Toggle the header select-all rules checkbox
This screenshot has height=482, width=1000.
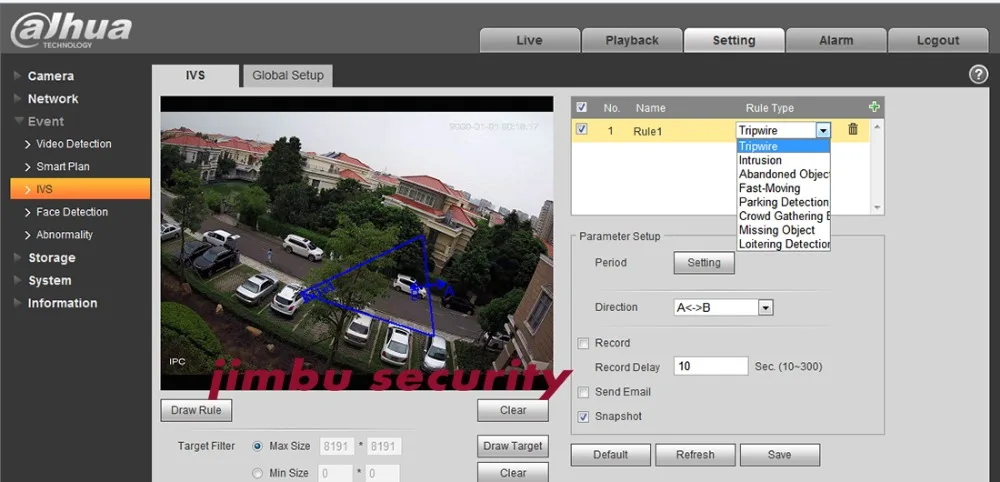pyautogui.click(x=581, y=107)
